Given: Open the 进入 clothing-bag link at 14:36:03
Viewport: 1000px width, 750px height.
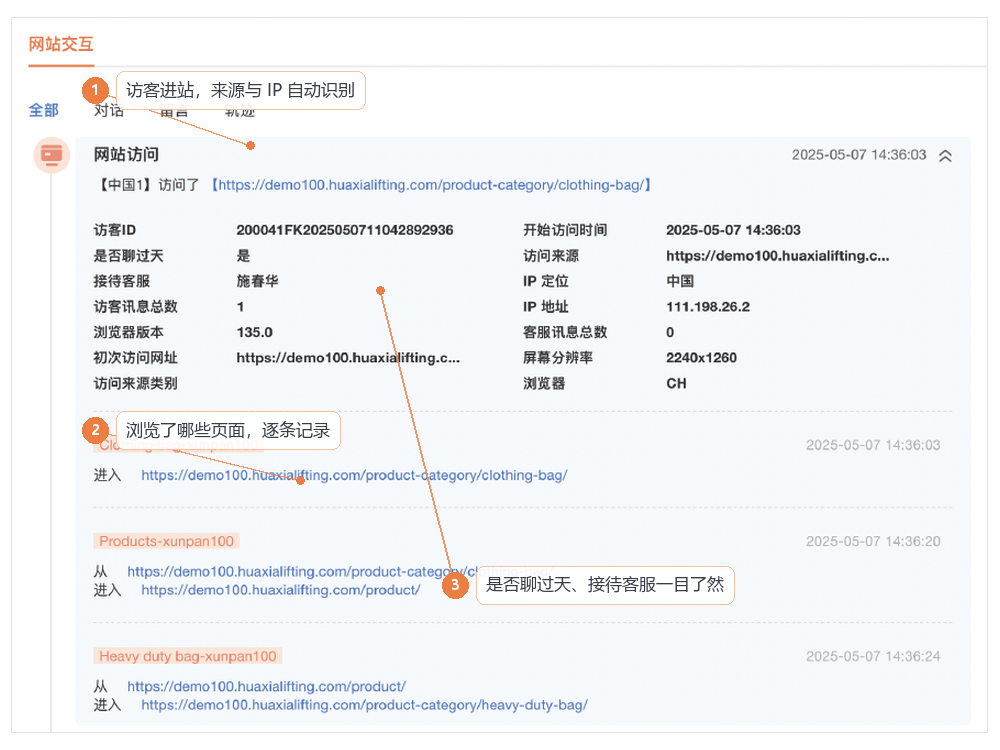Looking at the screenshot, I should coord(354,475).
